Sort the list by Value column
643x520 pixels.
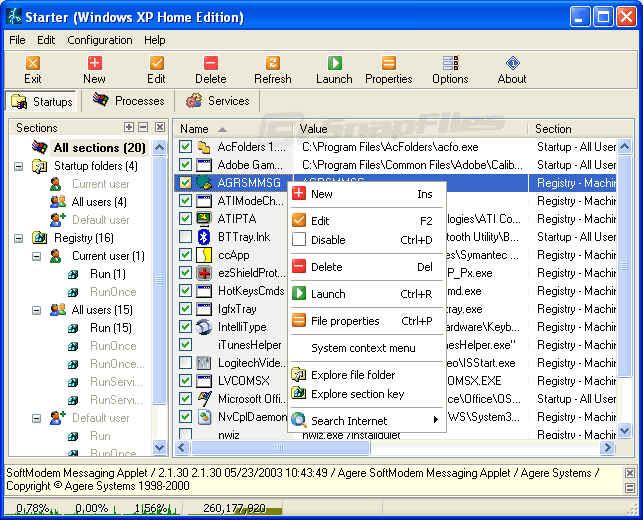click(314, 129)
